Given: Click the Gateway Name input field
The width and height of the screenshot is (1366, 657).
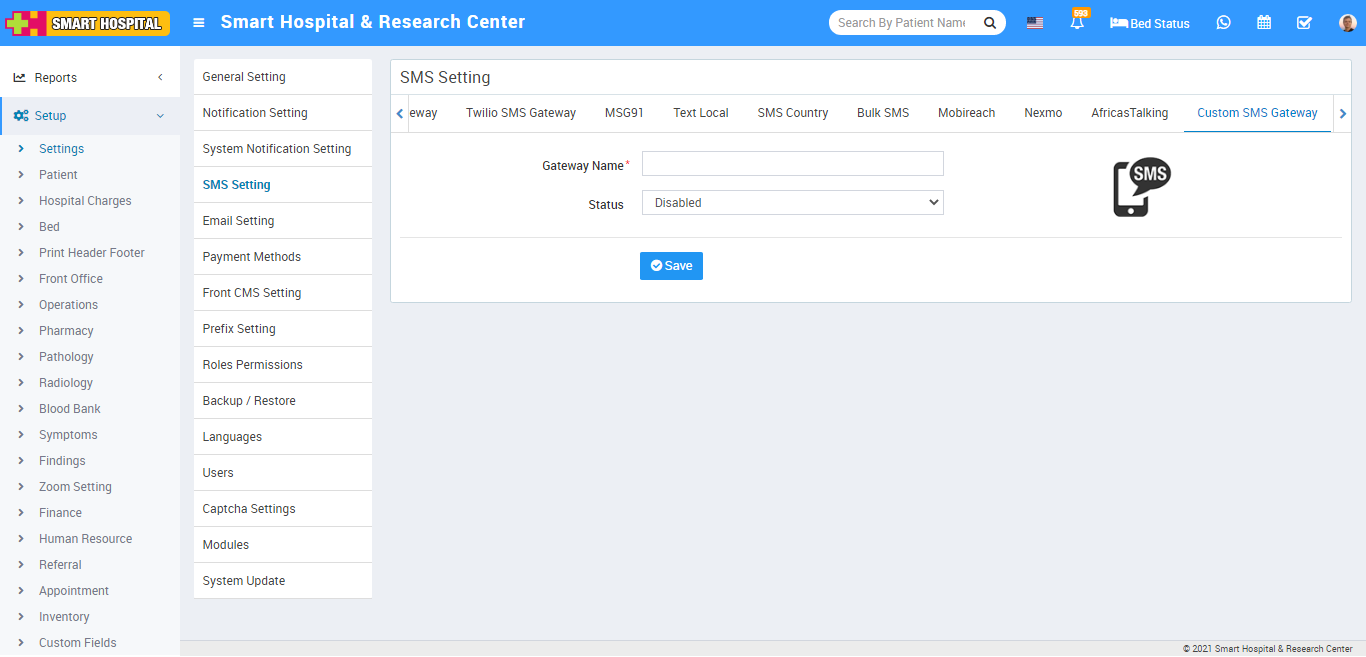Looking at the screenshot, I should pos(792,164).
